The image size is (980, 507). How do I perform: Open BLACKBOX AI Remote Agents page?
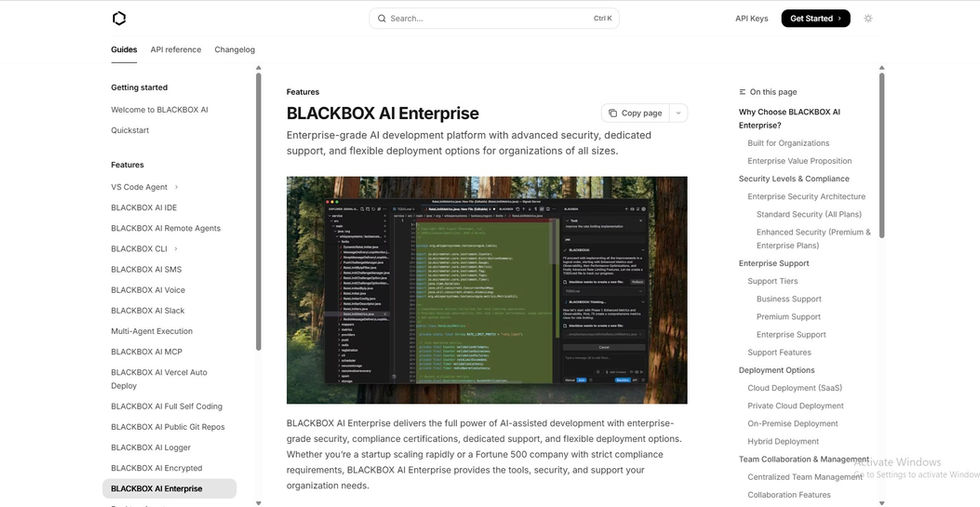pos(166,228)
